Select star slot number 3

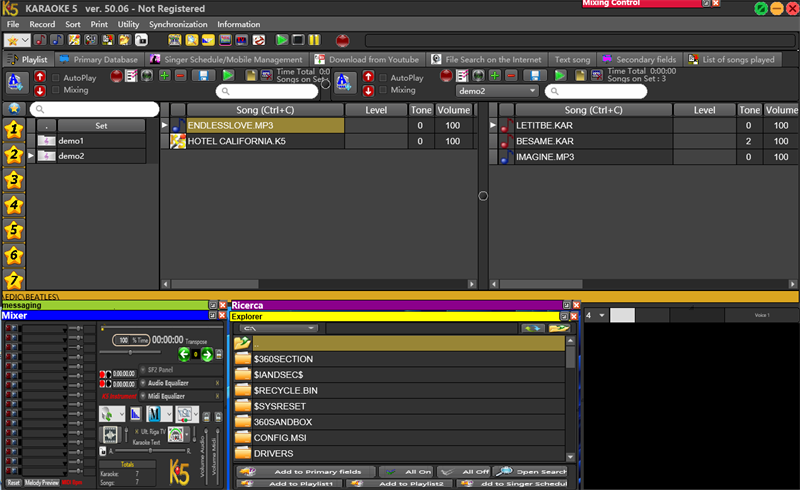click(x=14, y=180)
